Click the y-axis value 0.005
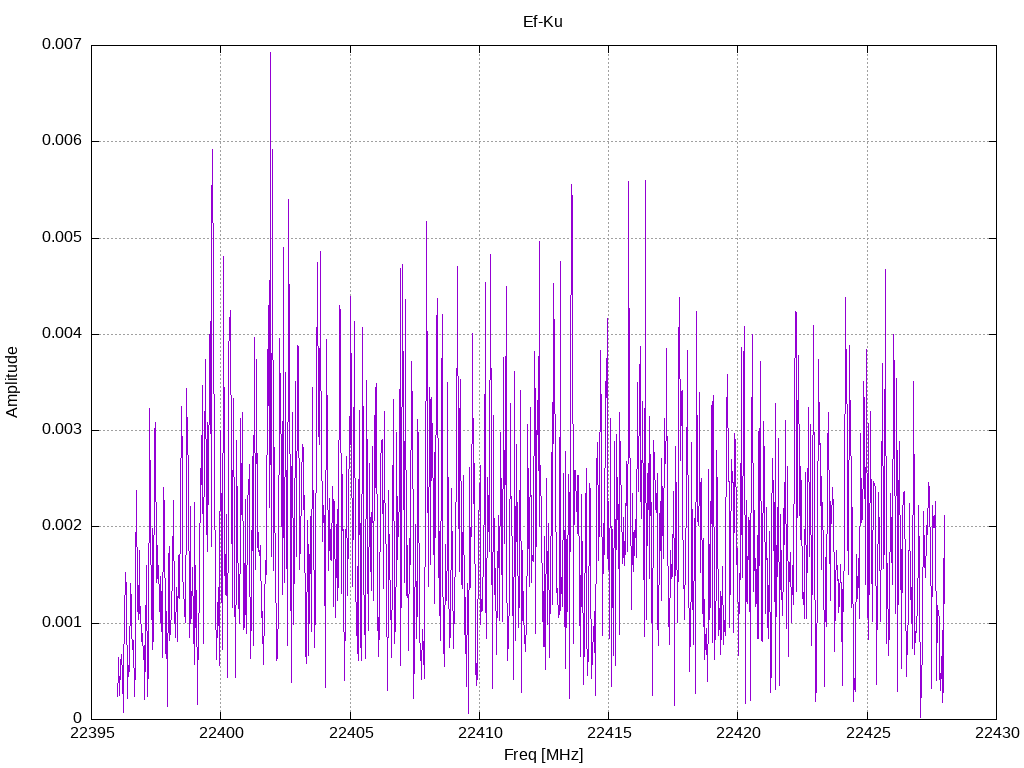Viewport: 1024px width, 768px height. [62, 238]
